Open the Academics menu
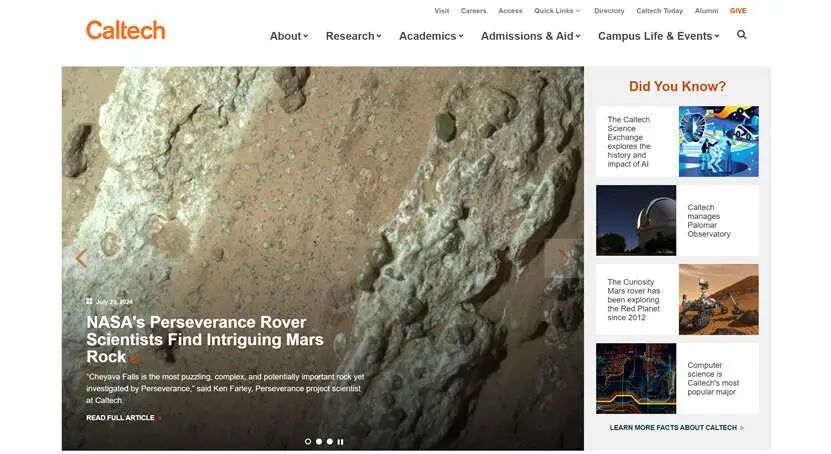This screenshot has height=454, width=831. 431,36
